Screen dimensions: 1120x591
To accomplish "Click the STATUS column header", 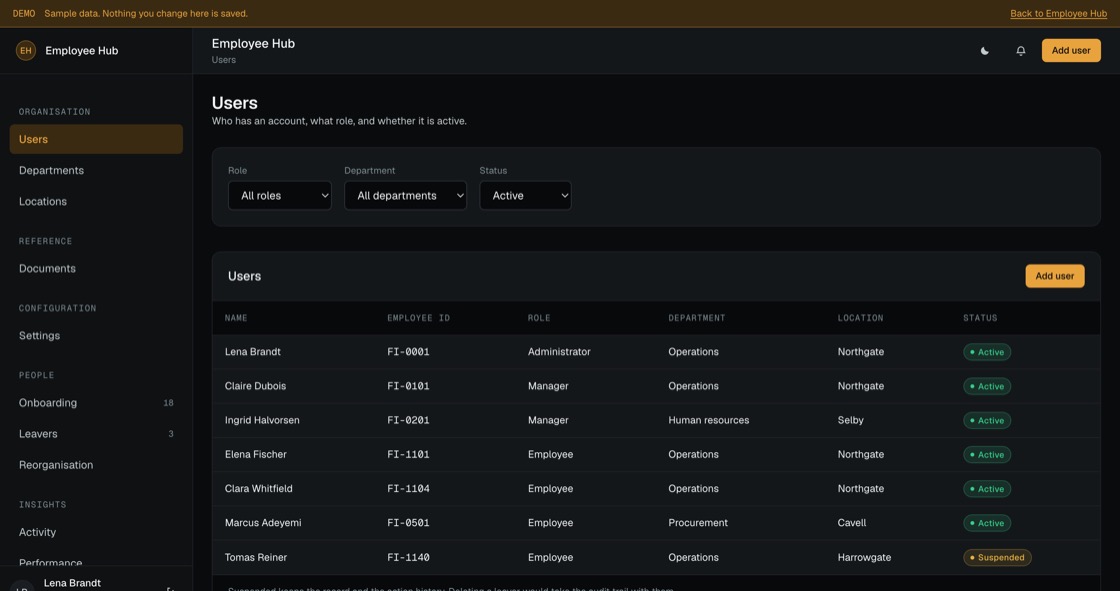I will pos(980,318).
